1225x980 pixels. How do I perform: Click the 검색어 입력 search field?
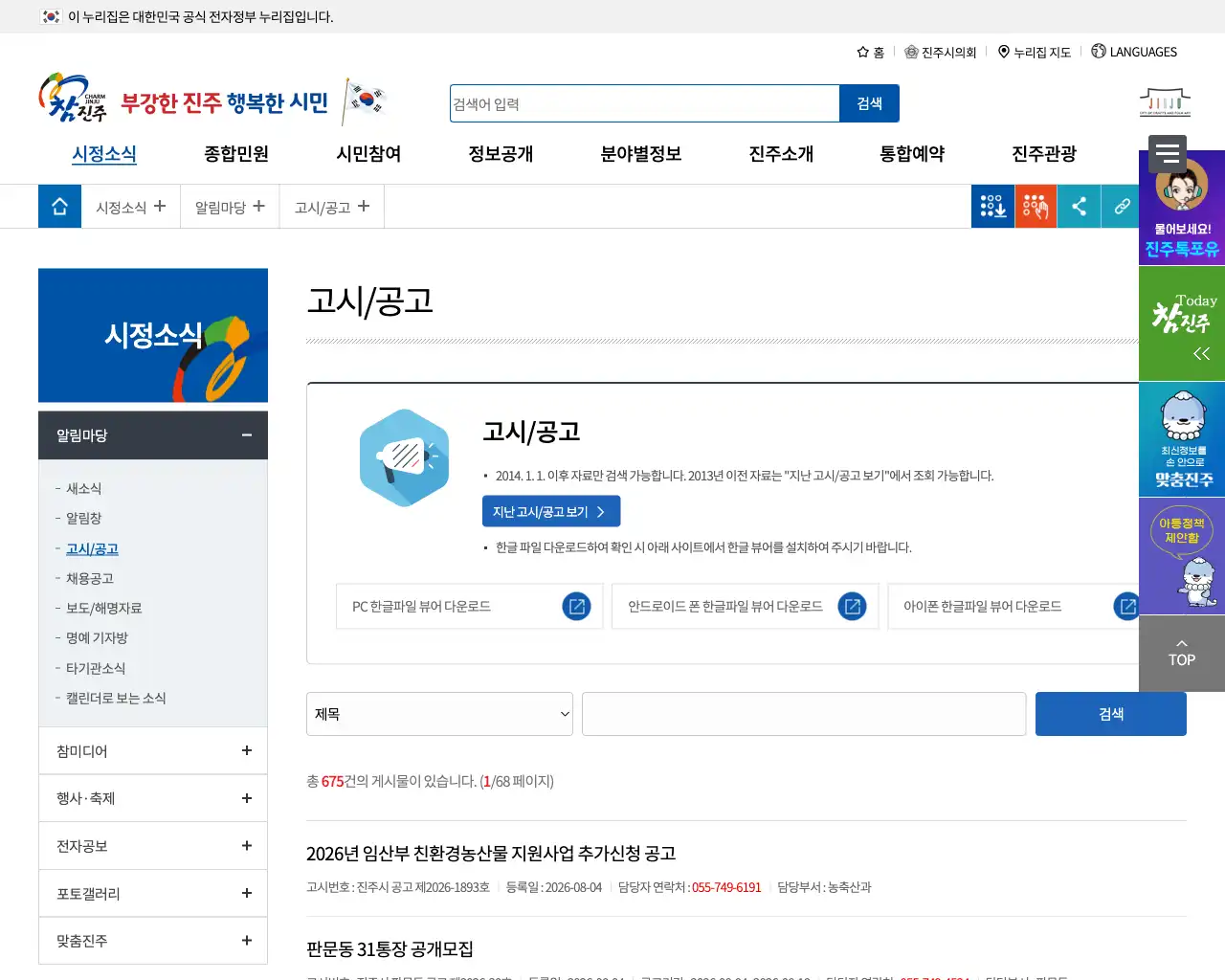tap(644, 103)
